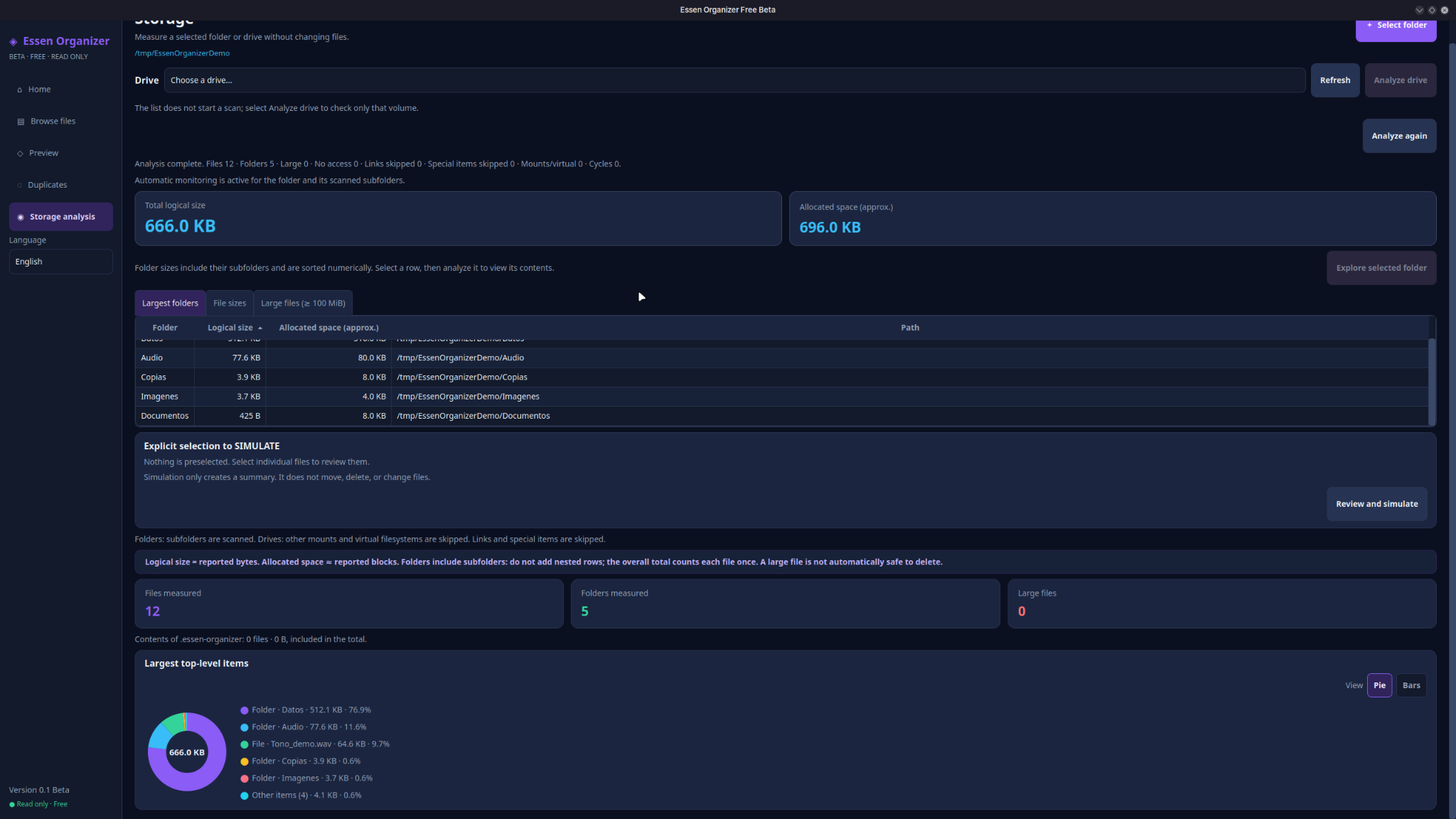Open the /tmp/EssenOrganizerDemo path link
The height and width of the screenshot is (819, 1456).
[182, 53]
